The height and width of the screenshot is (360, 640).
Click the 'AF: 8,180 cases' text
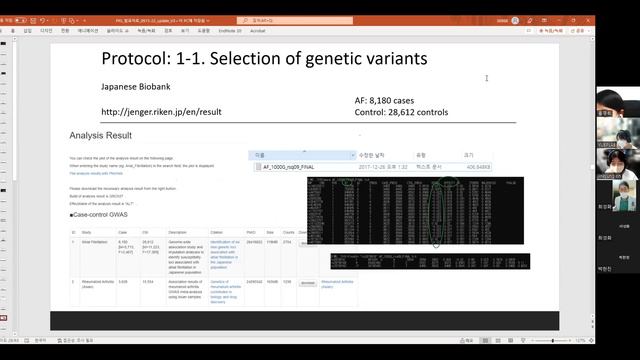(384, 100)
